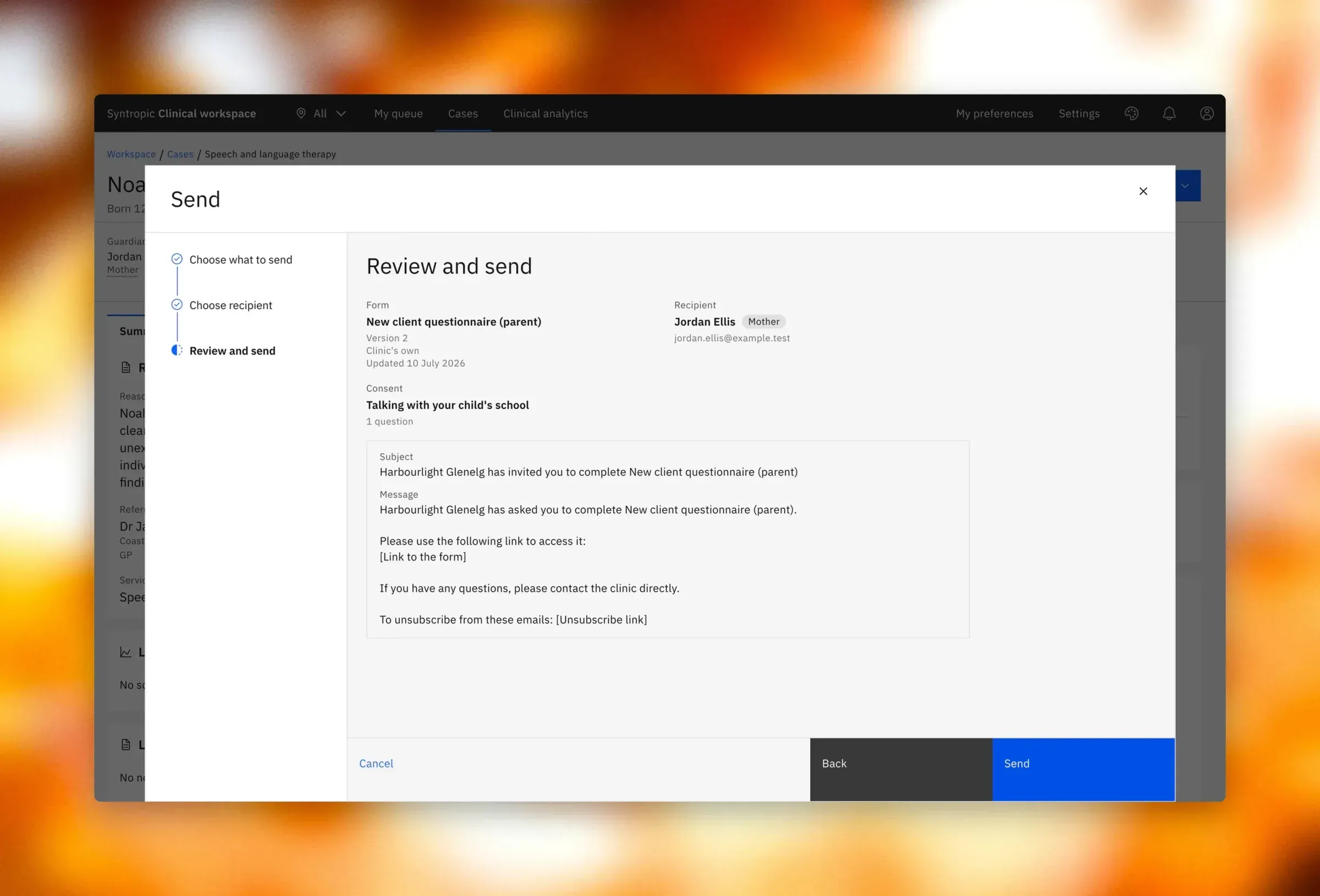Open the theme palette icon in header
This screenshot has height=896, width=1320.
(x=1131, y=114)
